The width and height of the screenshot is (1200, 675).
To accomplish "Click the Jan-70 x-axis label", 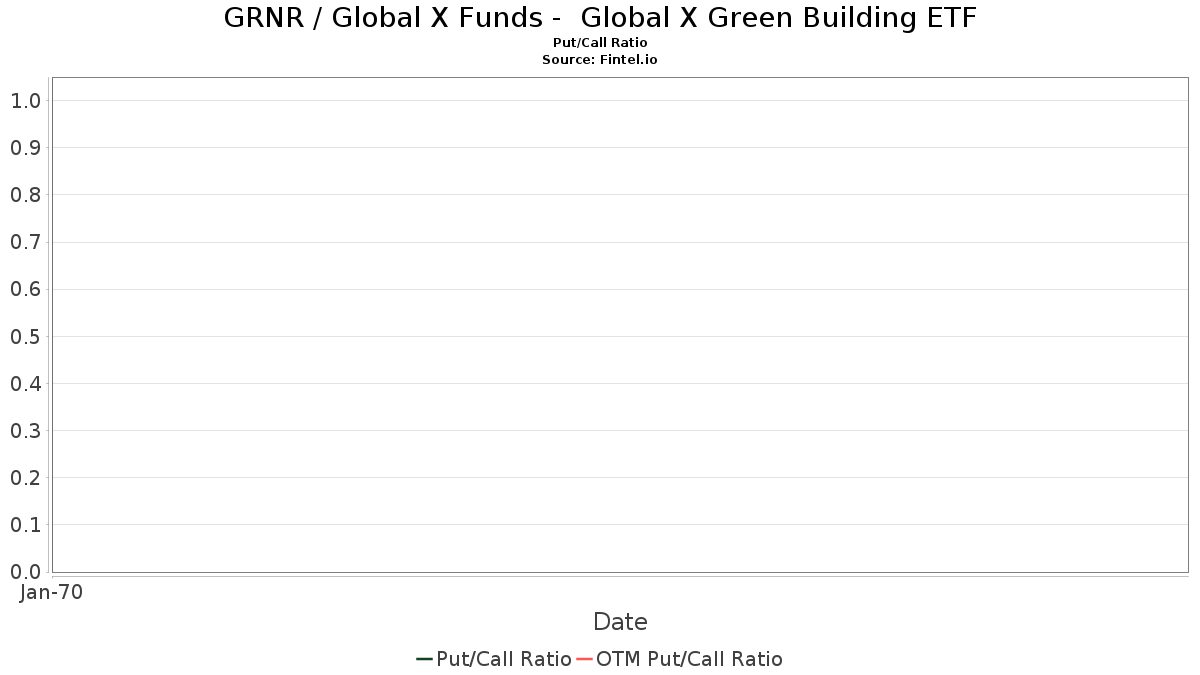I will [x=51, y=592].
